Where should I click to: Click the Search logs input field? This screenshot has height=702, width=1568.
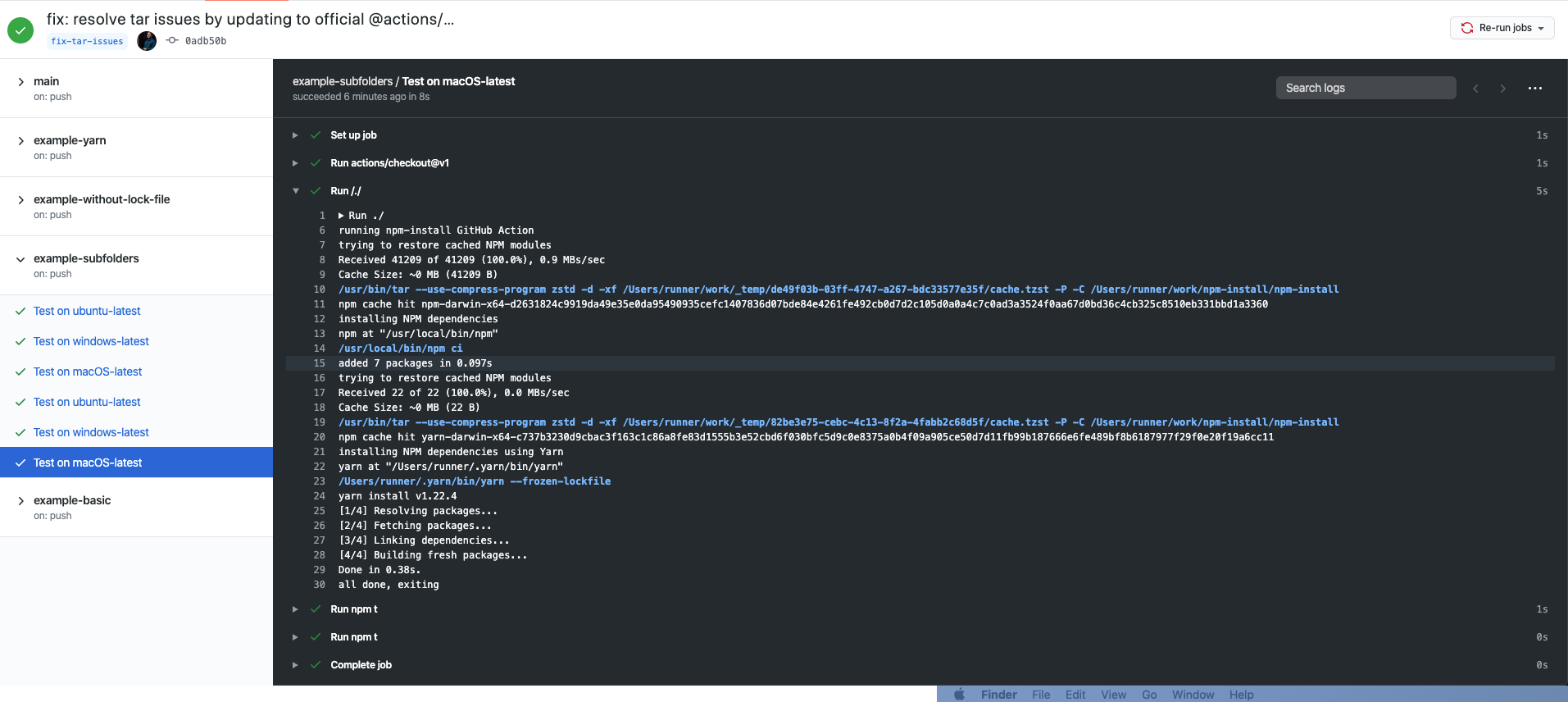[x=1366, y=88]
